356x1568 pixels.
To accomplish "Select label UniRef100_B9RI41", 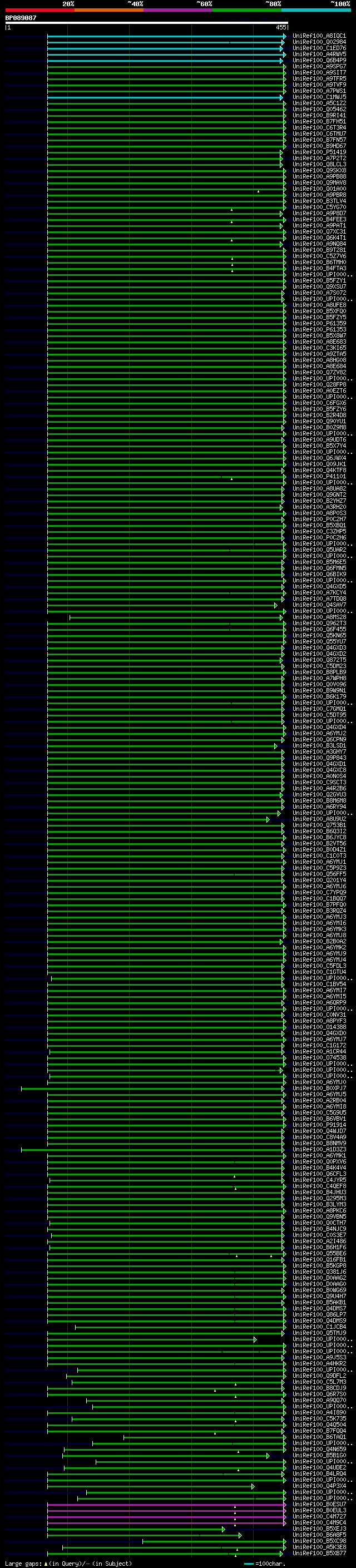I will 319,116.
